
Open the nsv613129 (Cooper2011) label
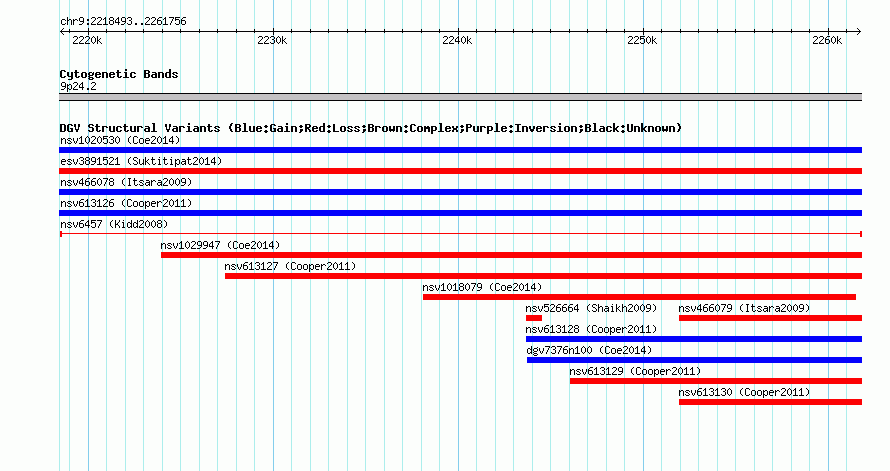(x=635, y=371)
